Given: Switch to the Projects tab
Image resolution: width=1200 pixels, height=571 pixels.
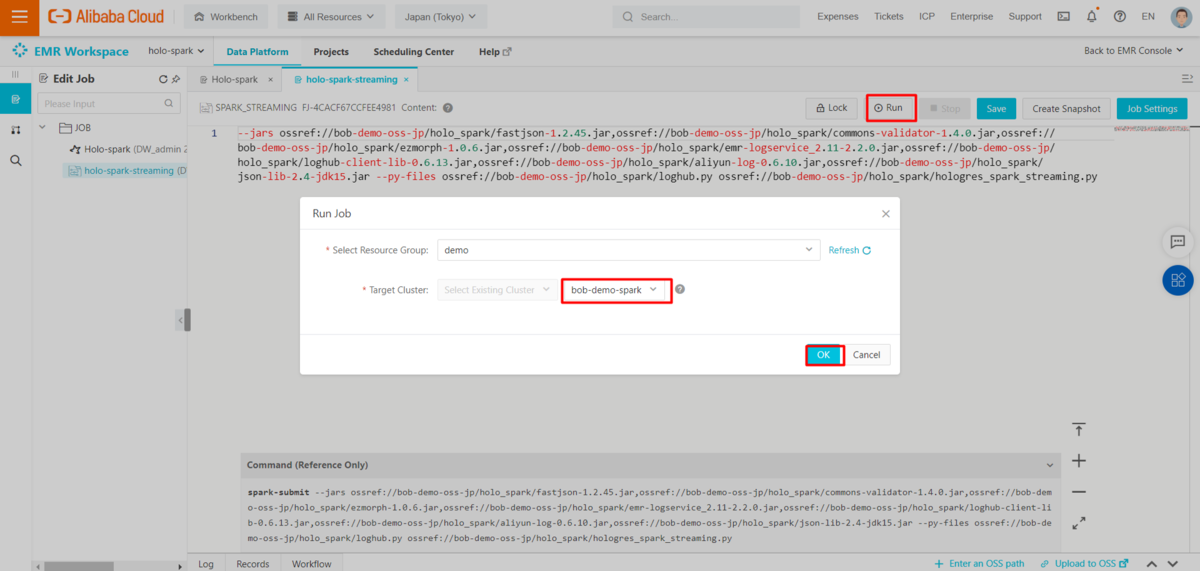Looking at the screenshot, I should [x=331, y=52].
